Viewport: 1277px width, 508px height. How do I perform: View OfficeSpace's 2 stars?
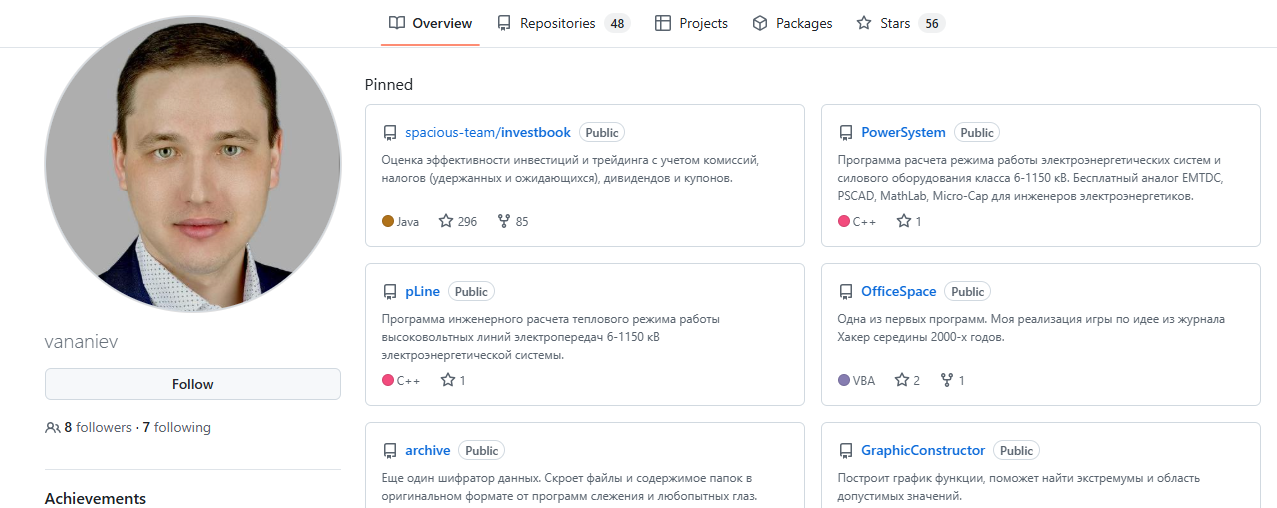coord(907,380)
